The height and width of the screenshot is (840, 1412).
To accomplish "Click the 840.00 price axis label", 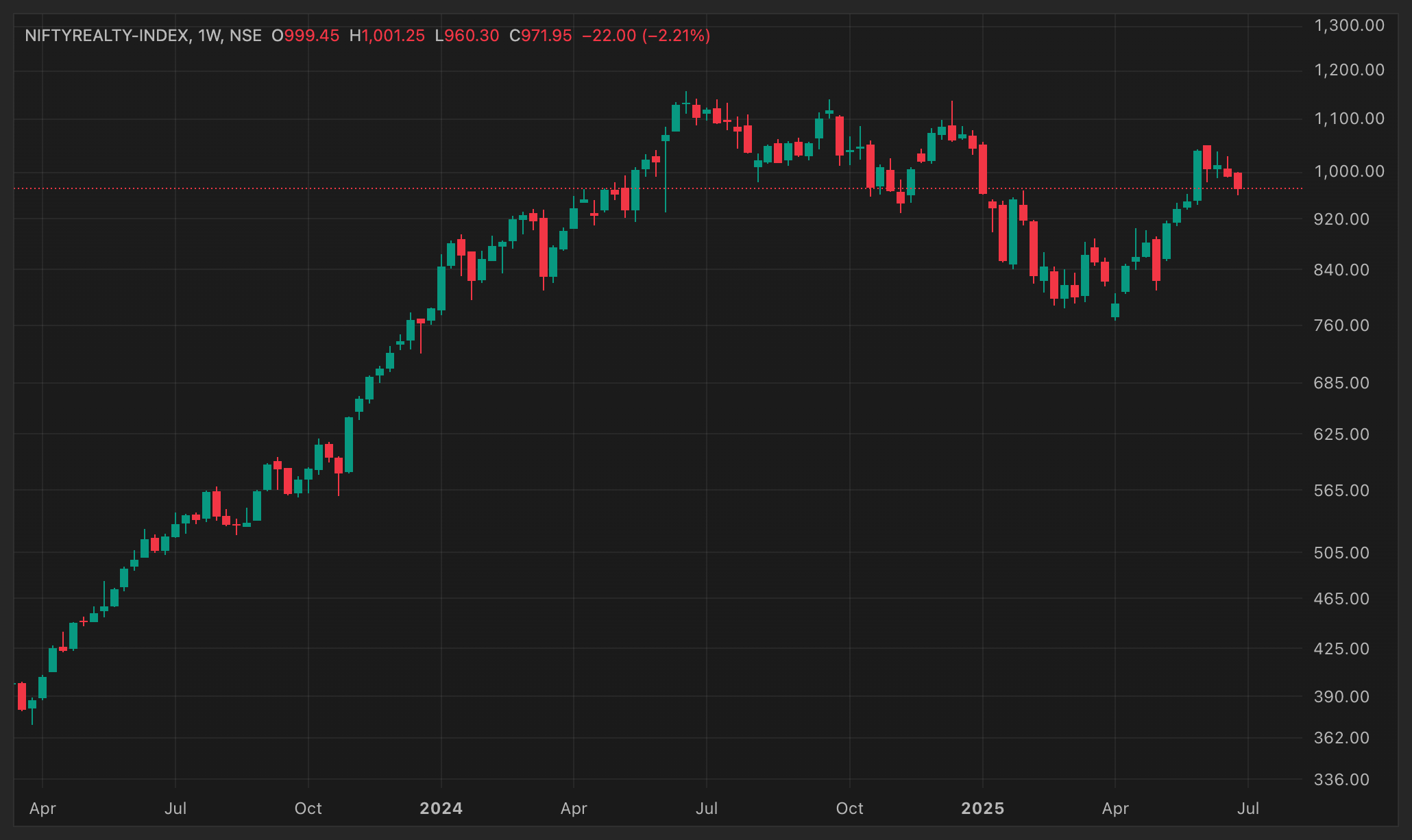I will [x=1341, y=270].
